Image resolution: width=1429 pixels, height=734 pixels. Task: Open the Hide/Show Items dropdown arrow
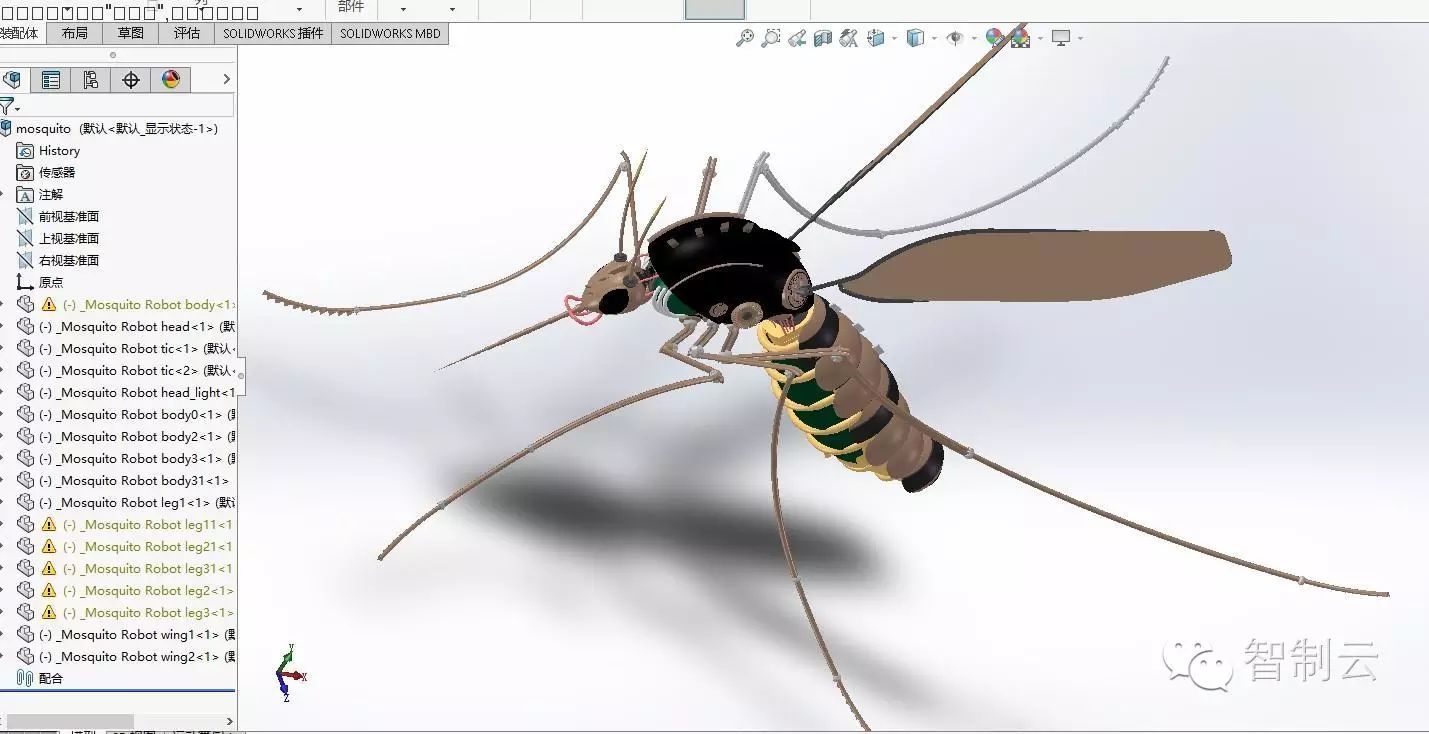974,39
